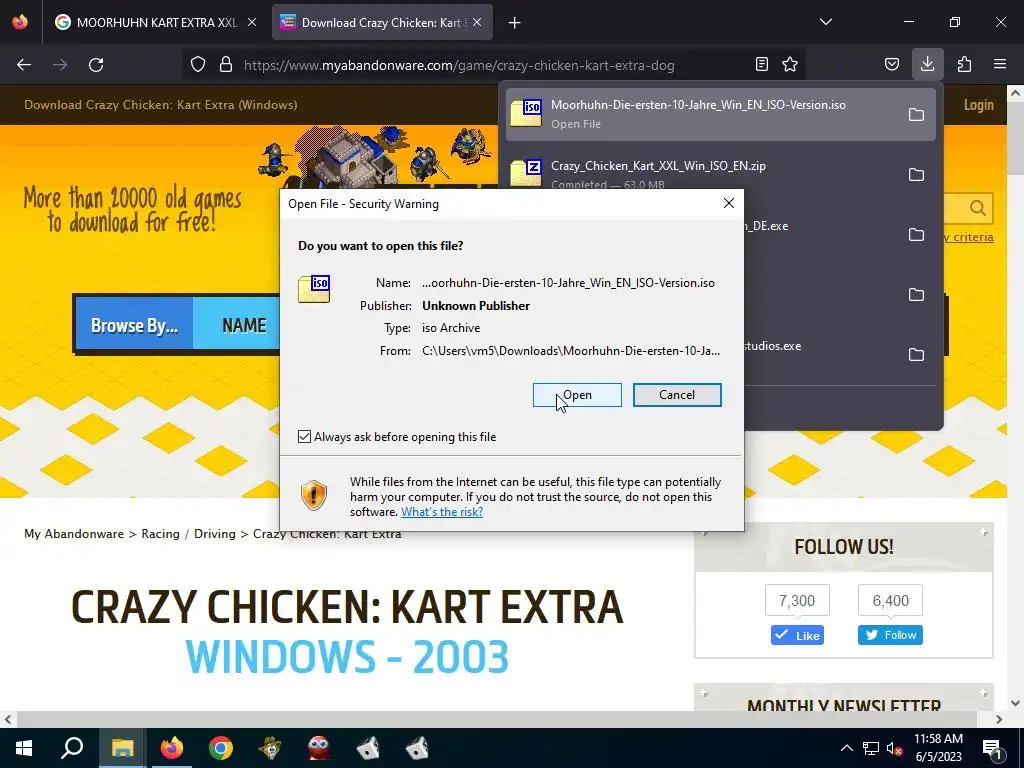Show Moorhuhn ISO file in folder

tap(916, 114)
